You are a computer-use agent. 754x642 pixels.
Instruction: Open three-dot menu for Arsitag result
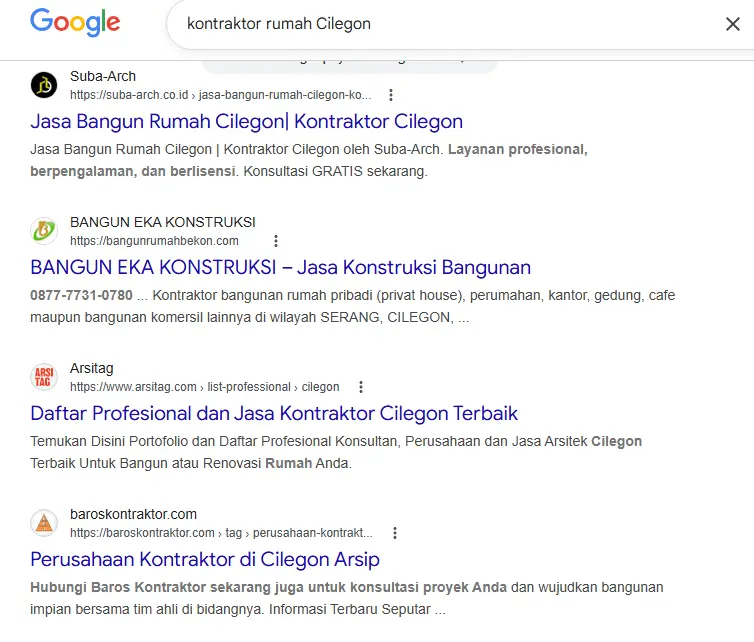tap(361, 387)
